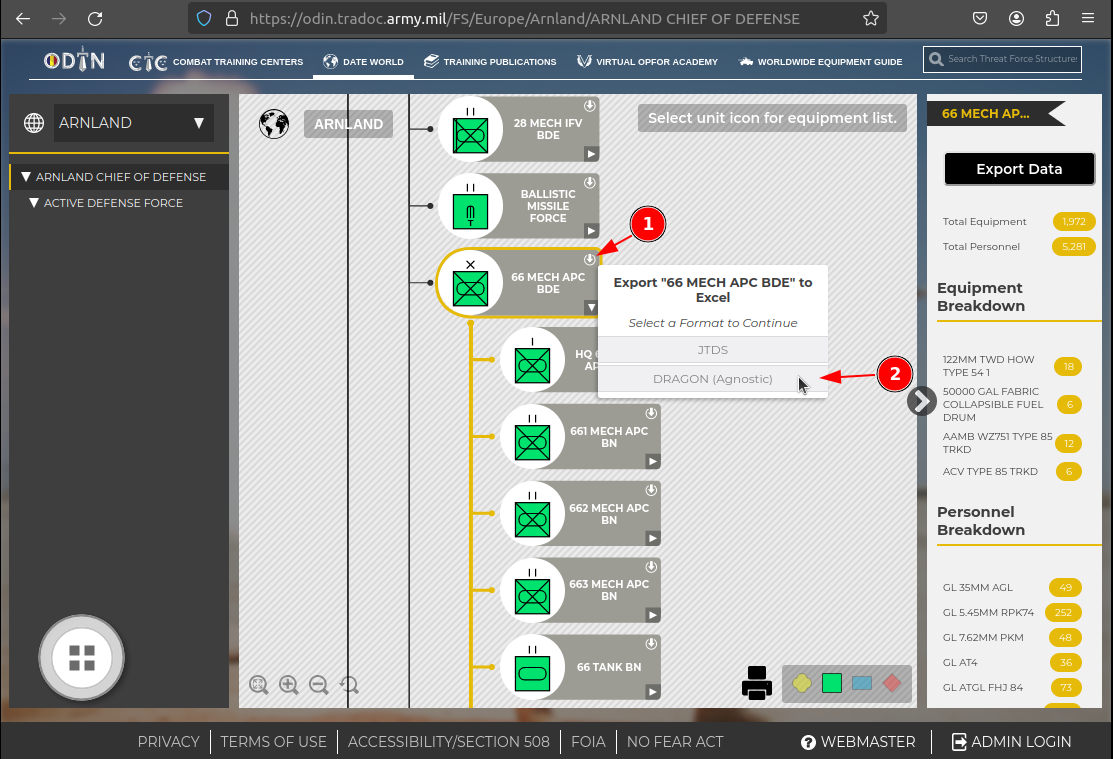Choose DRAGON (Agnostic) export format
This screenshot has width=1113, height=759.
[x=712, y=379]
